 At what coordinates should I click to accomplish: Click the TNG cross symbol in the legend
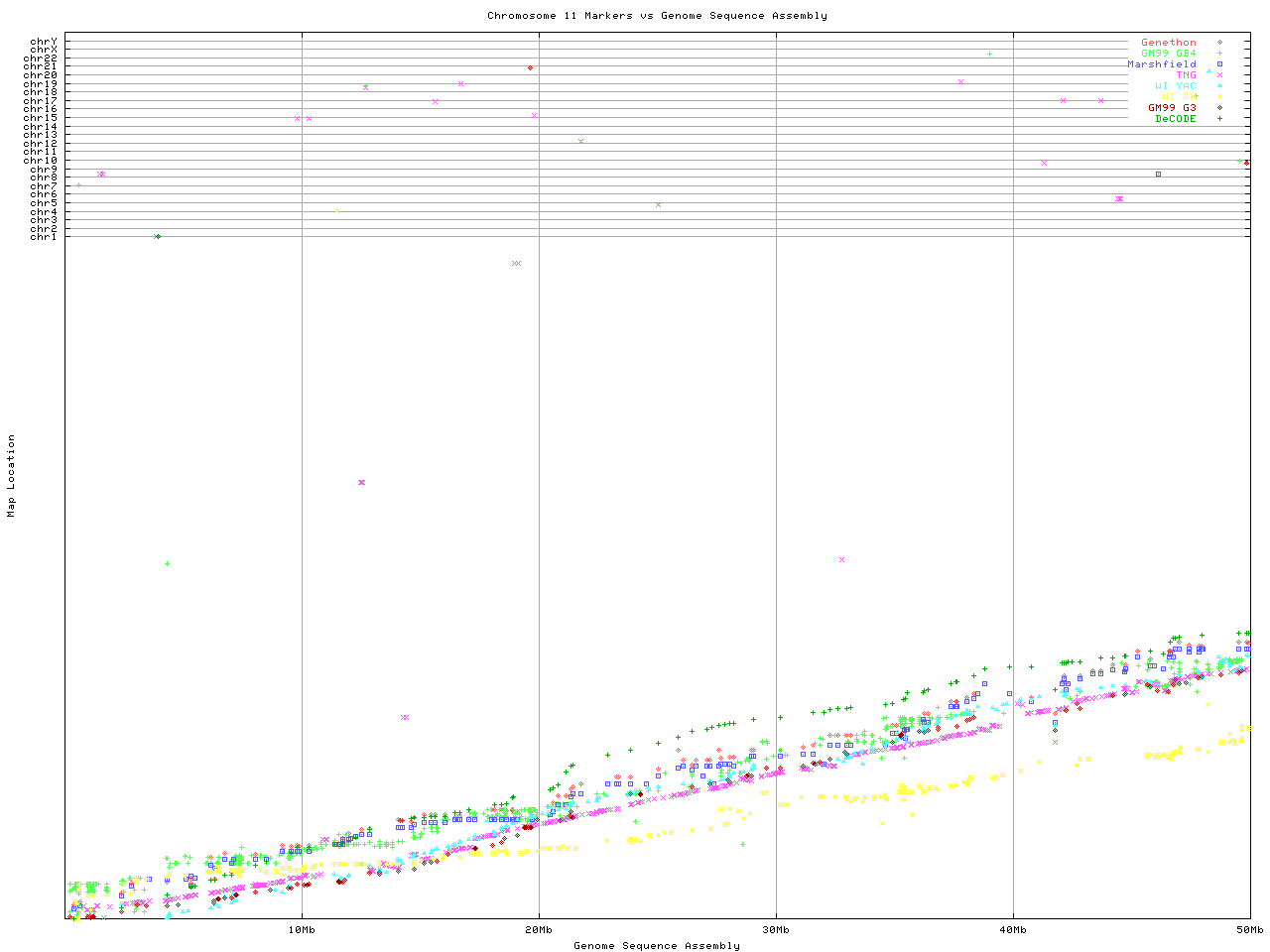[1219, 75]
